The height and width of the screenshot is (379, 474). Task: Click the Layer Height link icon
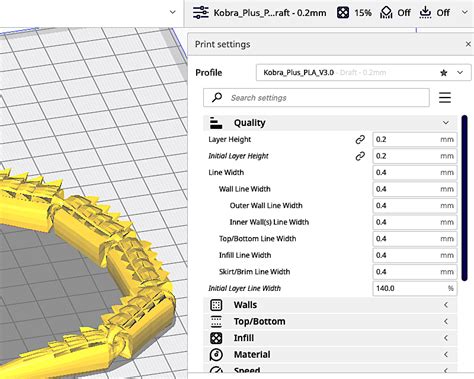pyautogui.click(x=360, y=139)
